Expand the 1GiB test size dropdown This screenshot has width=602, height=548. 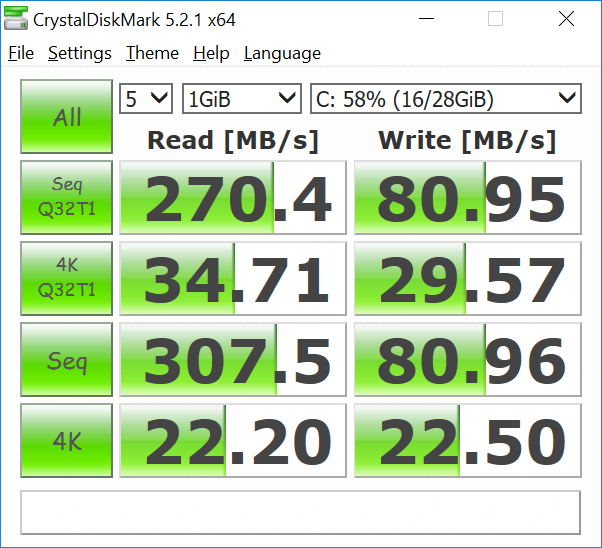tap(241, 99)
